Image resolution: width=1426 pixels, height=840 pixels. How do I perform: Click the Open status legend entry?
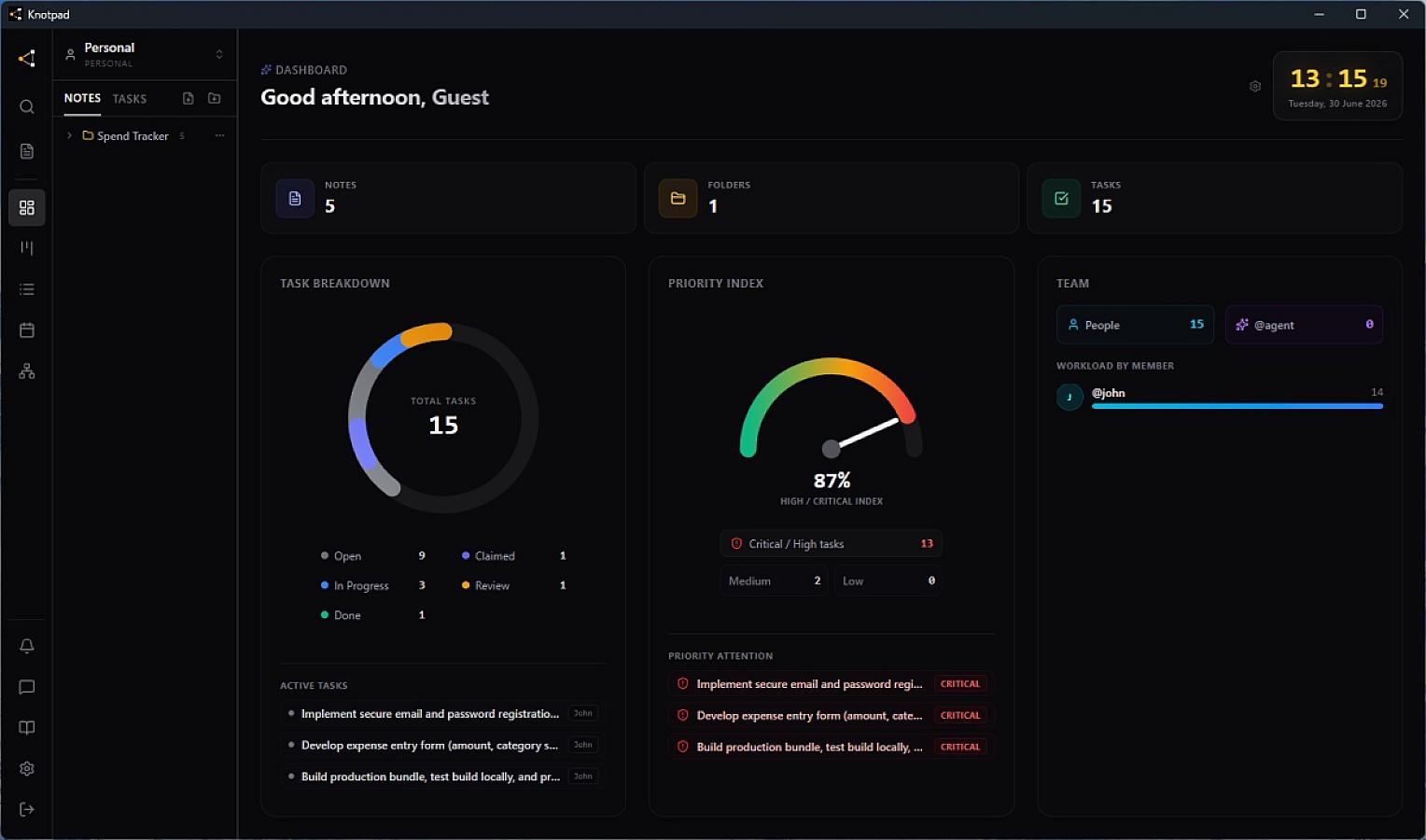pyautogui.click(x=372, y=555)
